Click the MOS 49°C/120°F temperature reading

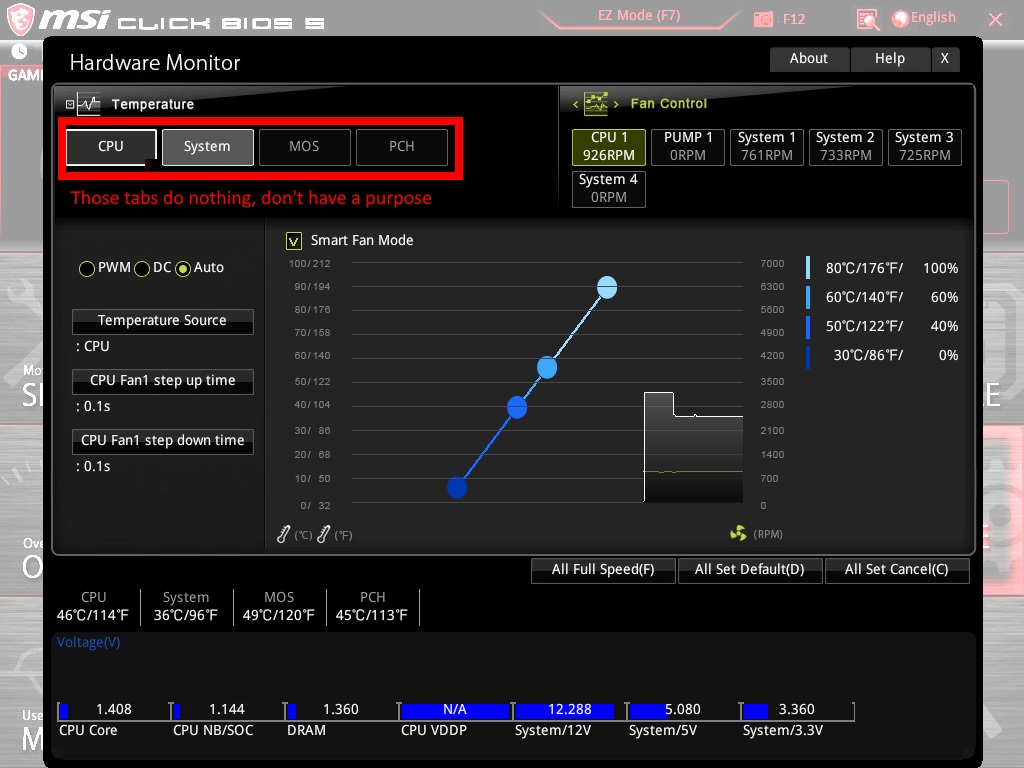[279, 607]
